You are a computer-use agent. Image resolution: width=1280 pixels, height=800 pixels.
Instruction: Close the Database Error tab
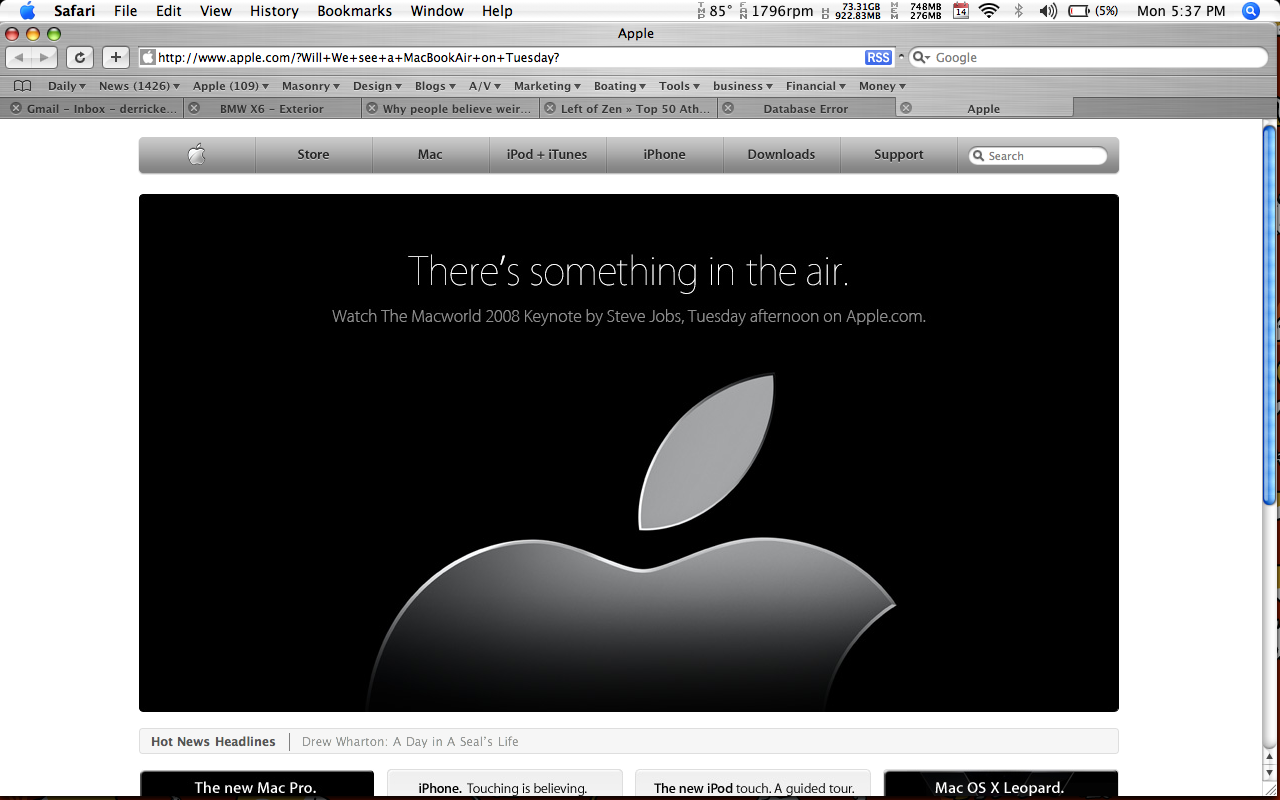[x=728, y=108]
